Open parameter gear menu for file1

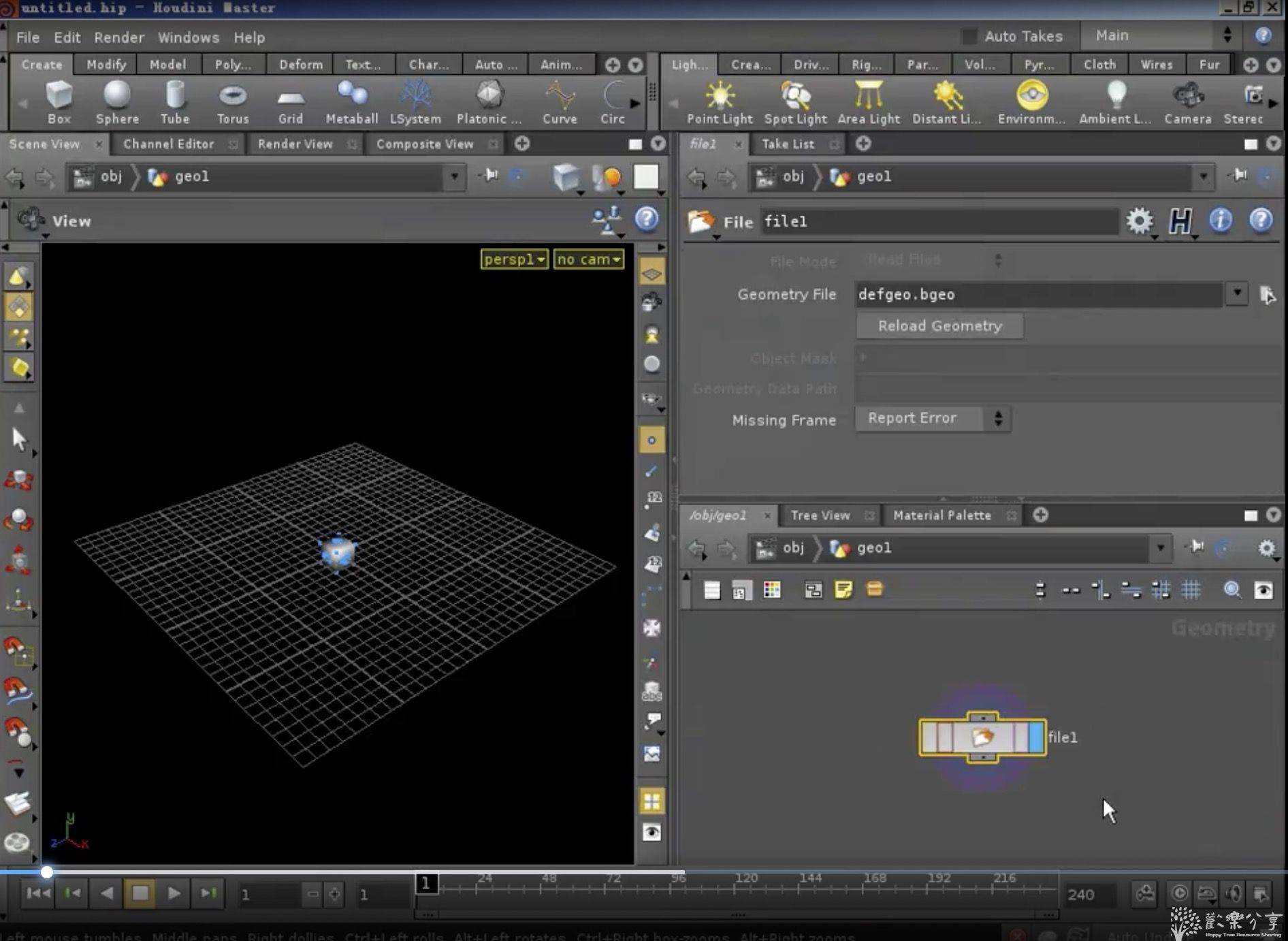point(1139,221)
